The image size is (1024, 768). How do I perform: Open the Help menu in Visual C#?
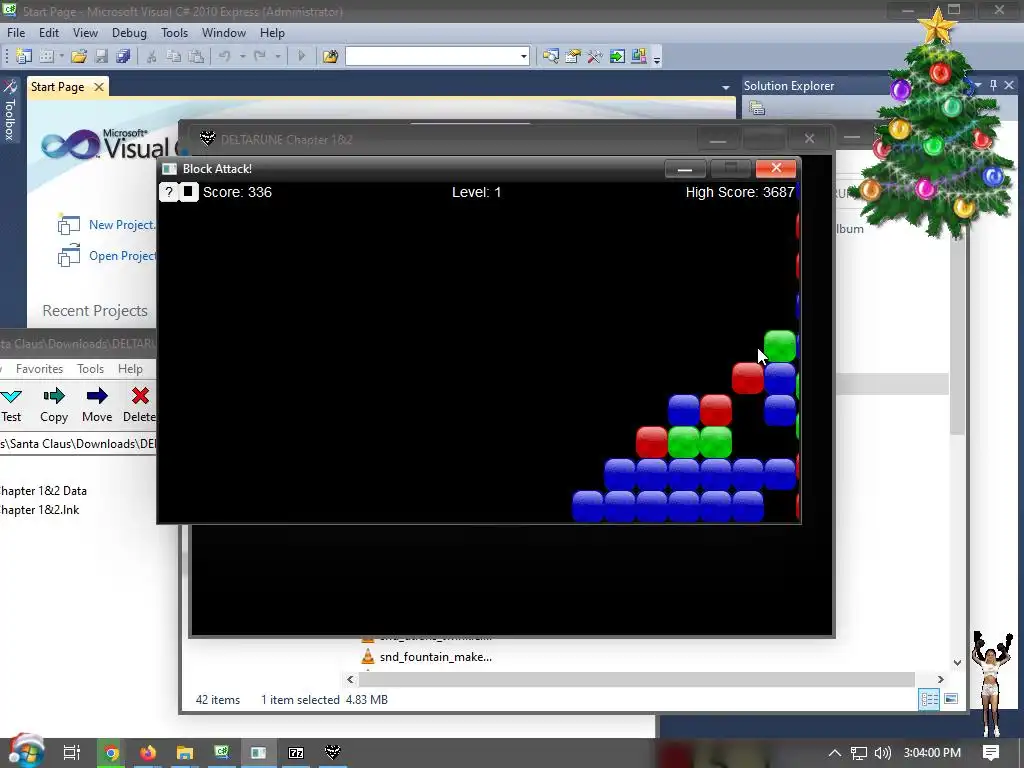point(272,33)
